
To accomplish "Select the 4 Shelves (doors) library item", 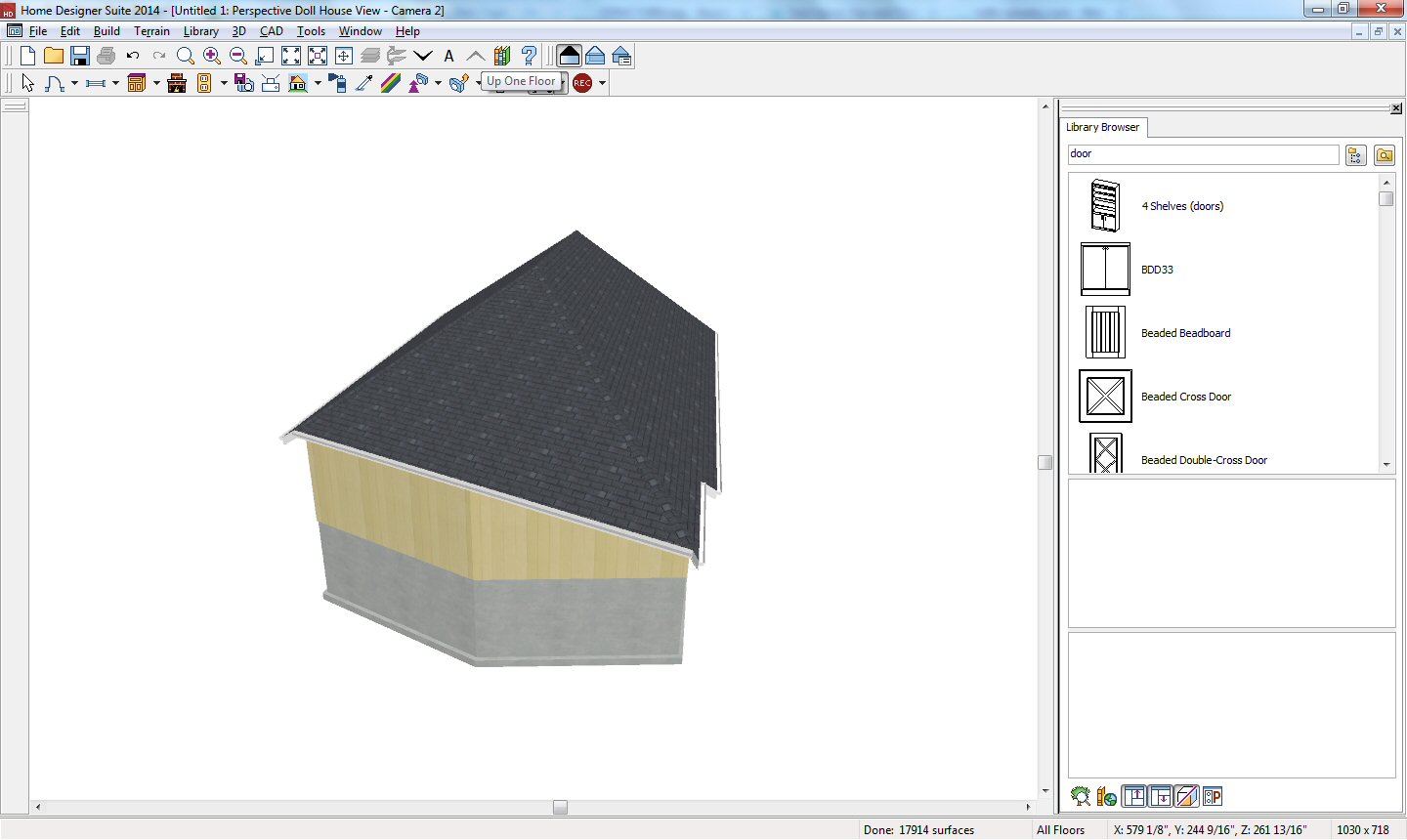I will pyautogui.click(x=1181, y=206).
